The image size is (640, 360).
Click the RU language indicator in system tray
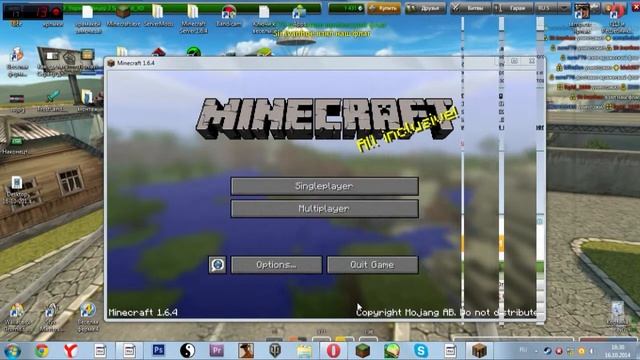pos(523,350)
